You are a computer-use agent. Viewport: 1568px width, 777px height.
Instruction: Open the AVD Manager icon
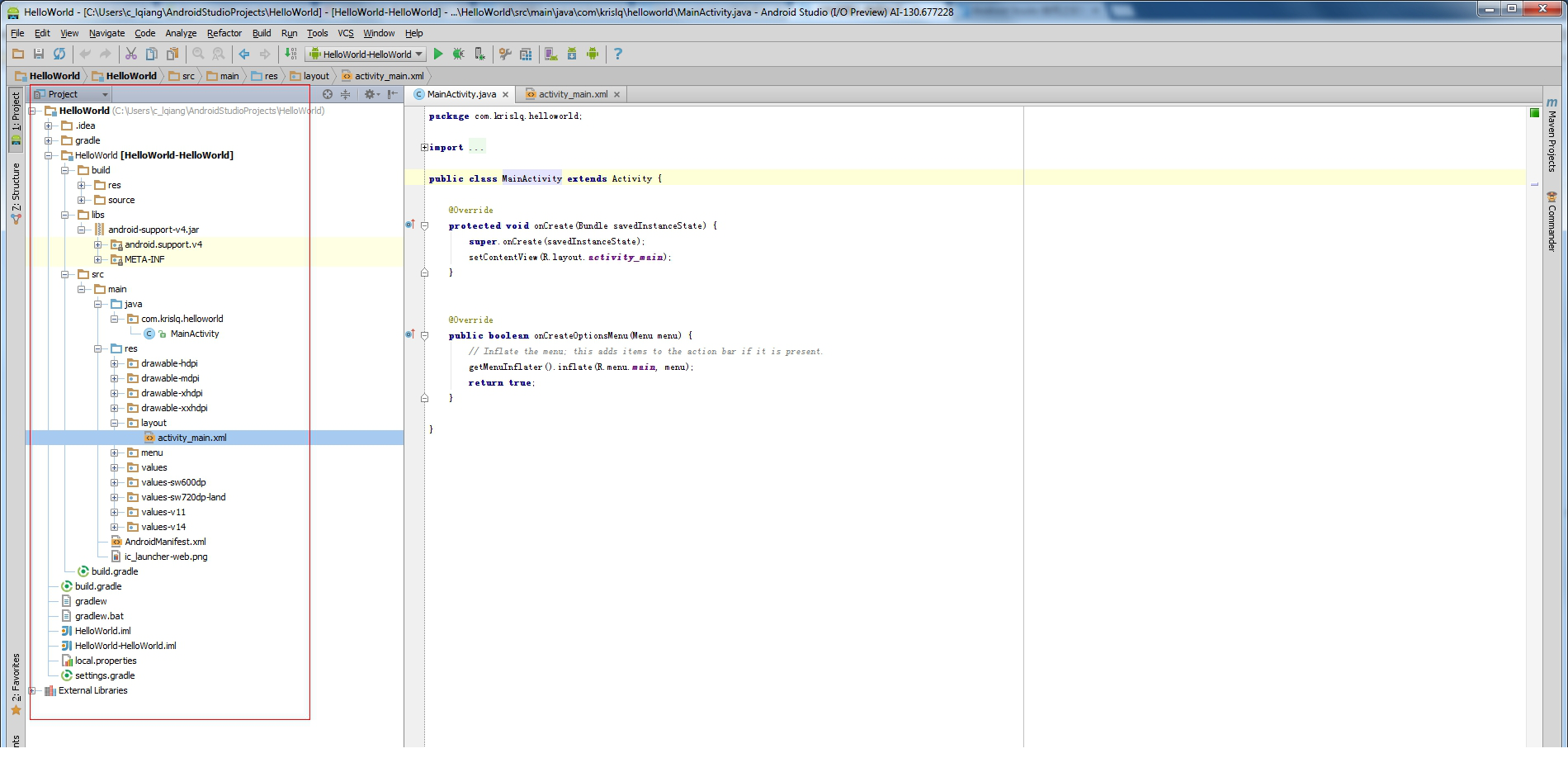[x=551, y=54]
